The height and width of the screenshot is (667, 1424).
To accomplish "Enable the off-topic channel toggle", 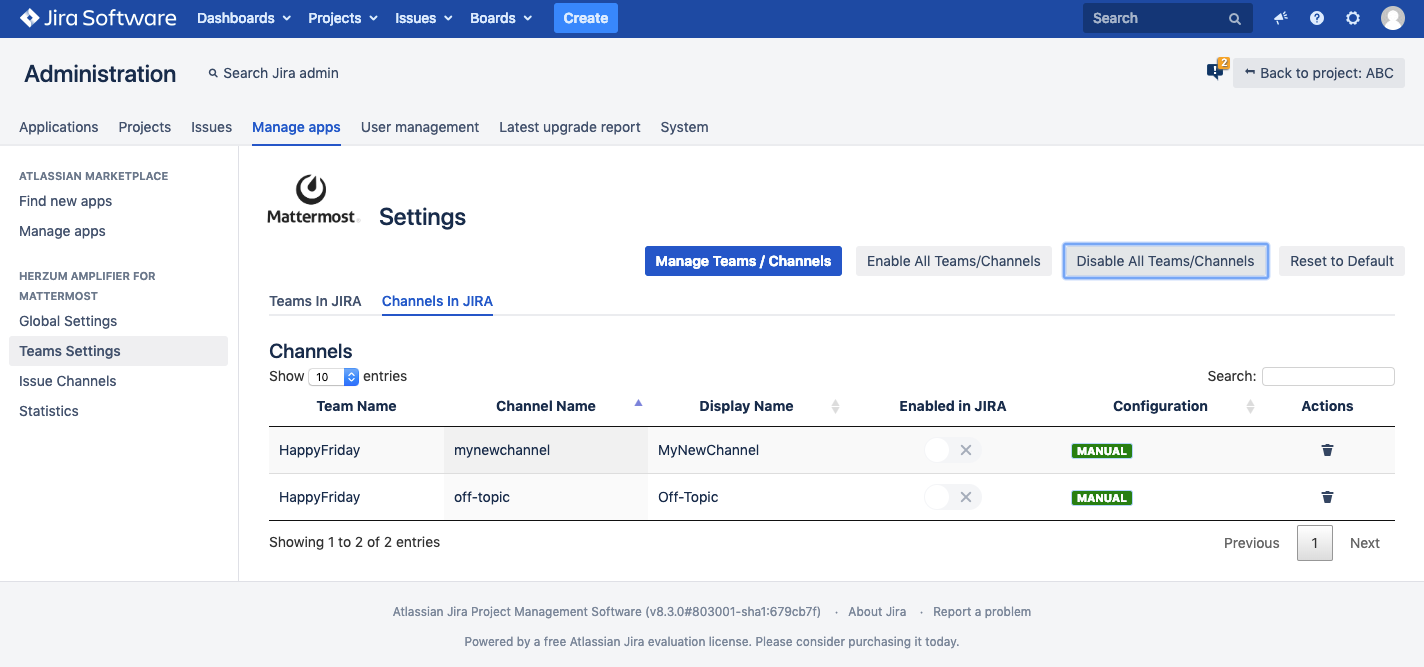I will 951,497.
